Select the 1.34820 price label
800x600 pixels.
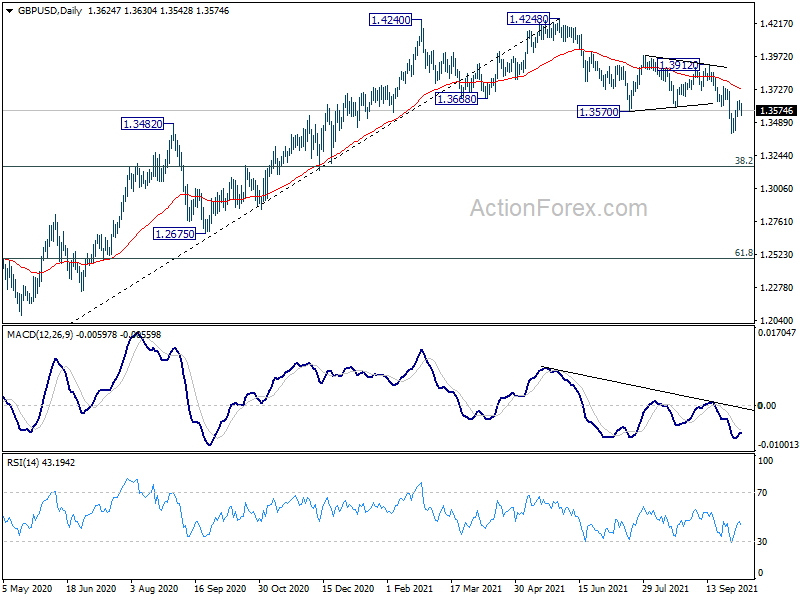[143, 123]
